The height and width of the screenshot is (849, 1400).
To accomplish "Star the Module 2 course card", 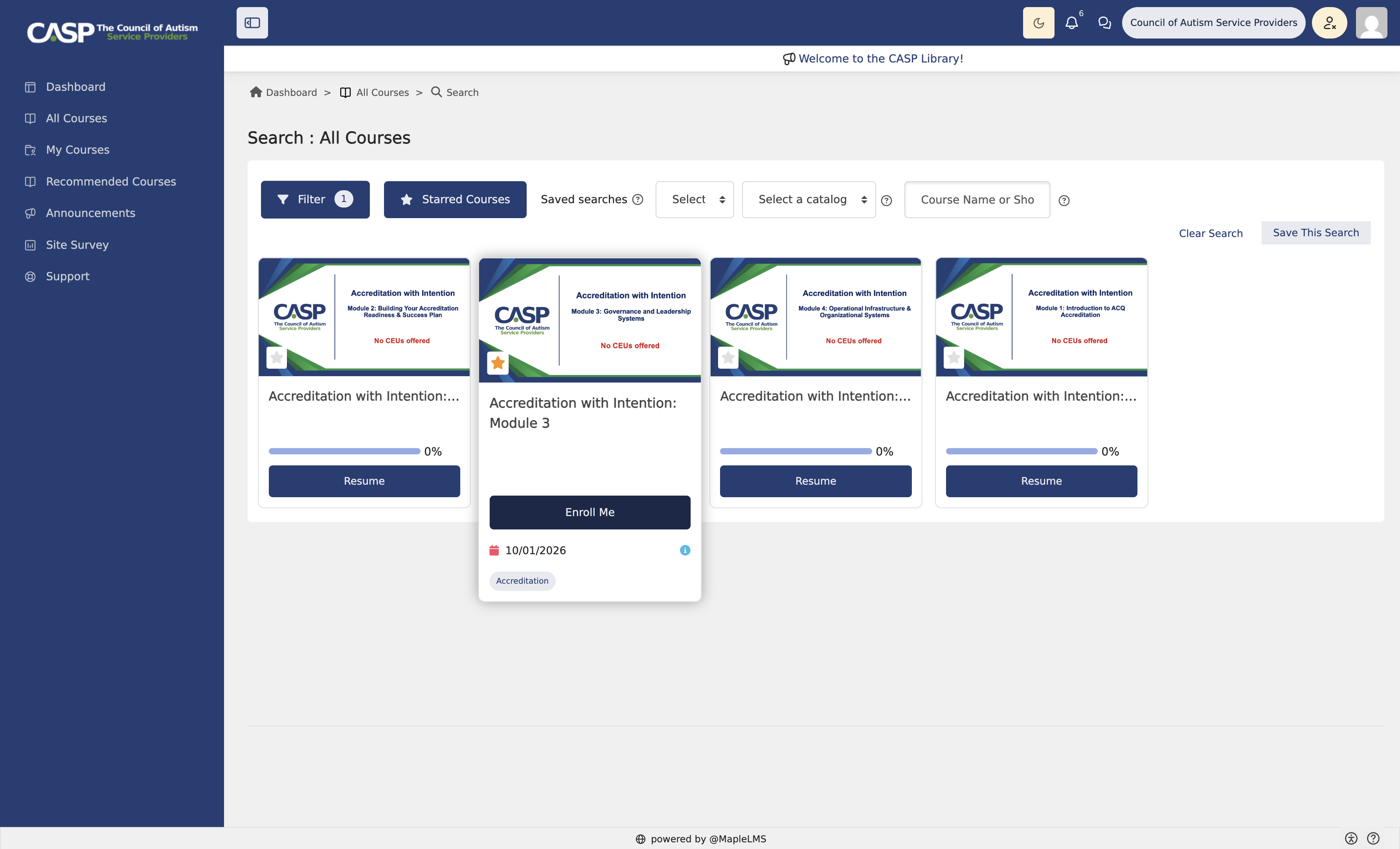I will pyautogui.click(x=276, y=357).
